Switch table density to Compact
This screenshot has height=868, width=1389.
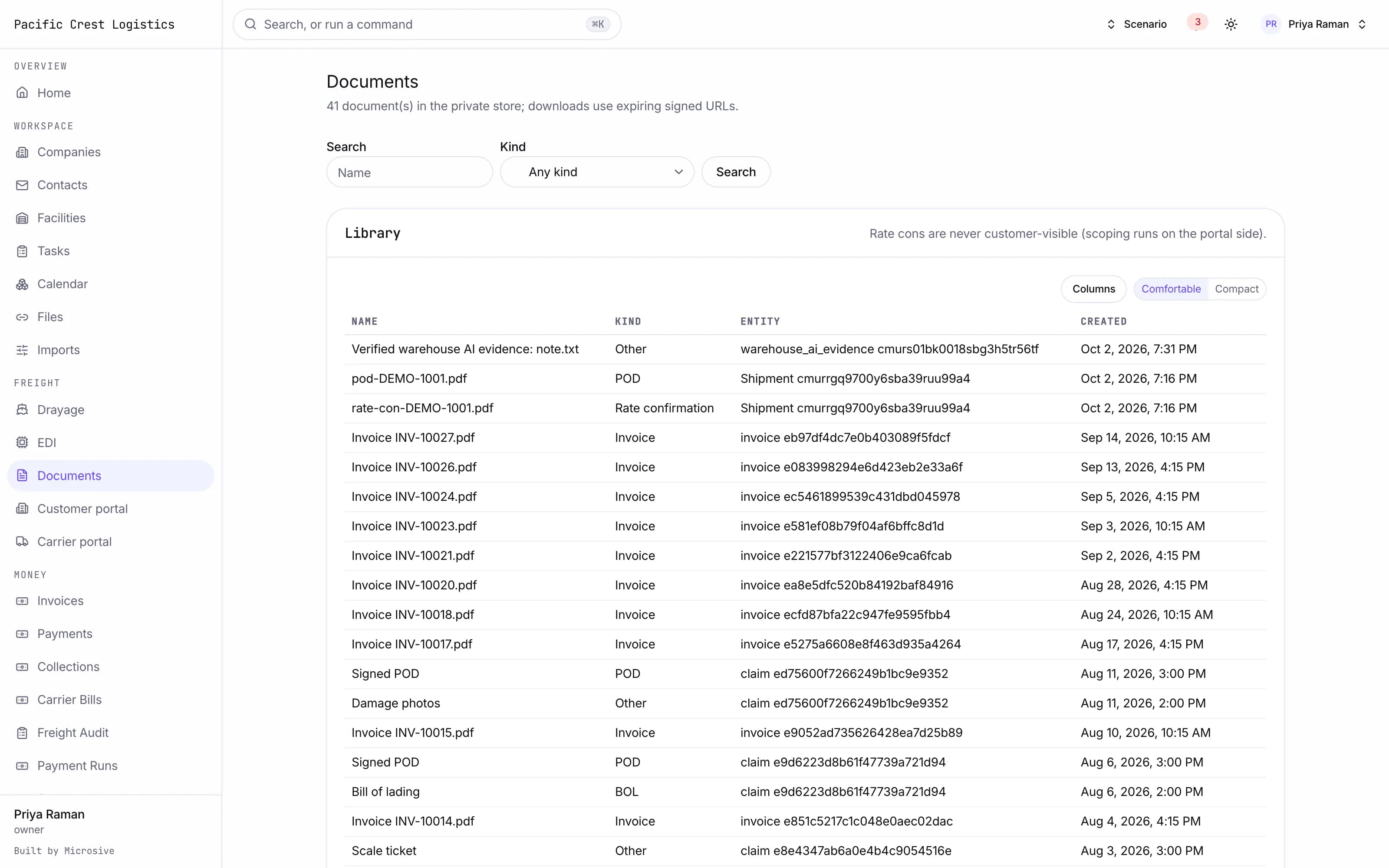pyautogui.click(x=1236, y=289)
